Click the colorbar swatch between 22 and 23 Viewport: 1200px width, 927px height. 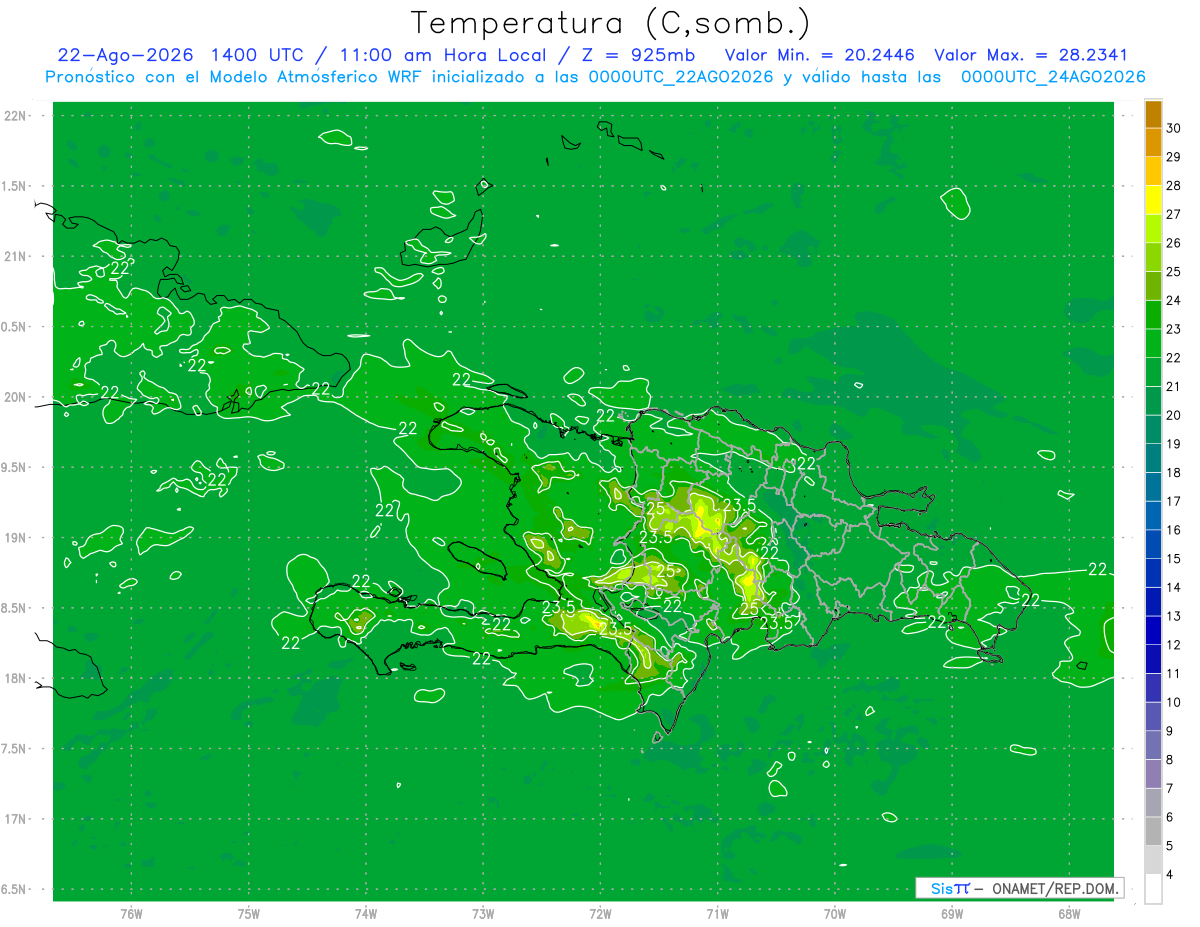click(x=1153, y=343)
